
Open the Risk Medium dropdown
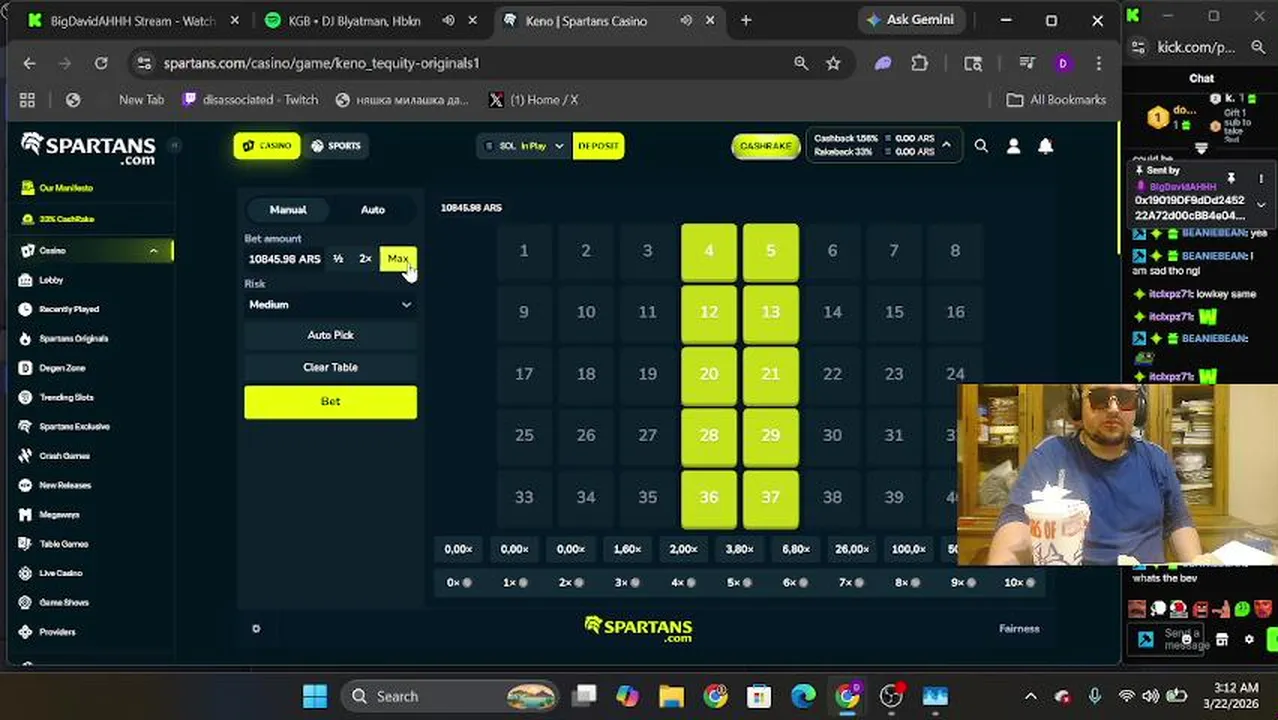point(330,304)
